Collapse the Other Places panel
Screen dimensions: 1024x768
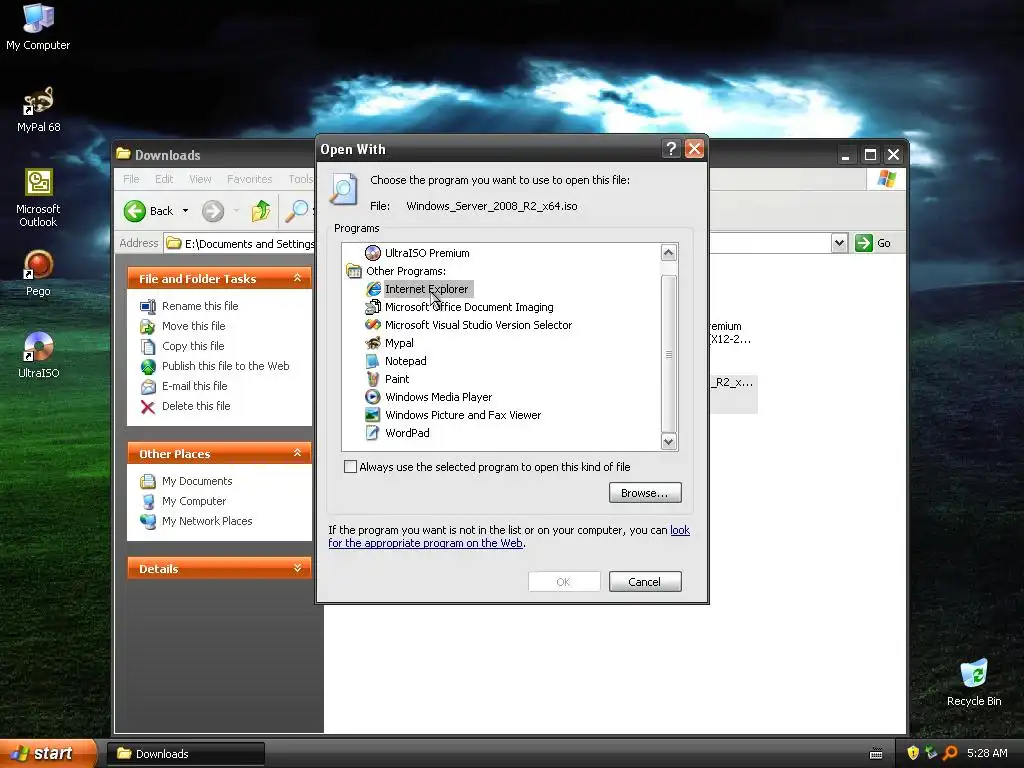click(297, 453)
